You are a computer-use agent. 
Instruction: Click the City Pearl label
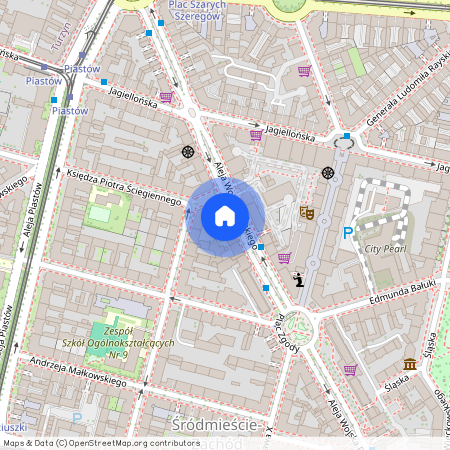point(385,249)
